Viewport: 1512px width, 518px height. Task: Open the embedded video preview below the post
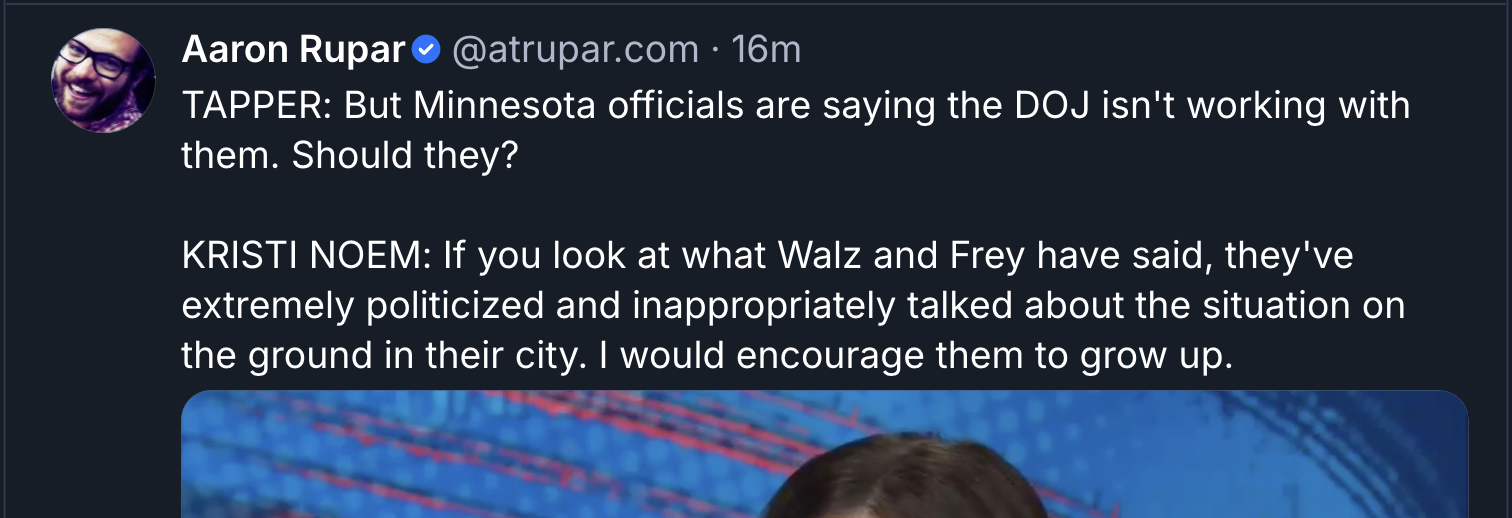[x=824, y=454]
